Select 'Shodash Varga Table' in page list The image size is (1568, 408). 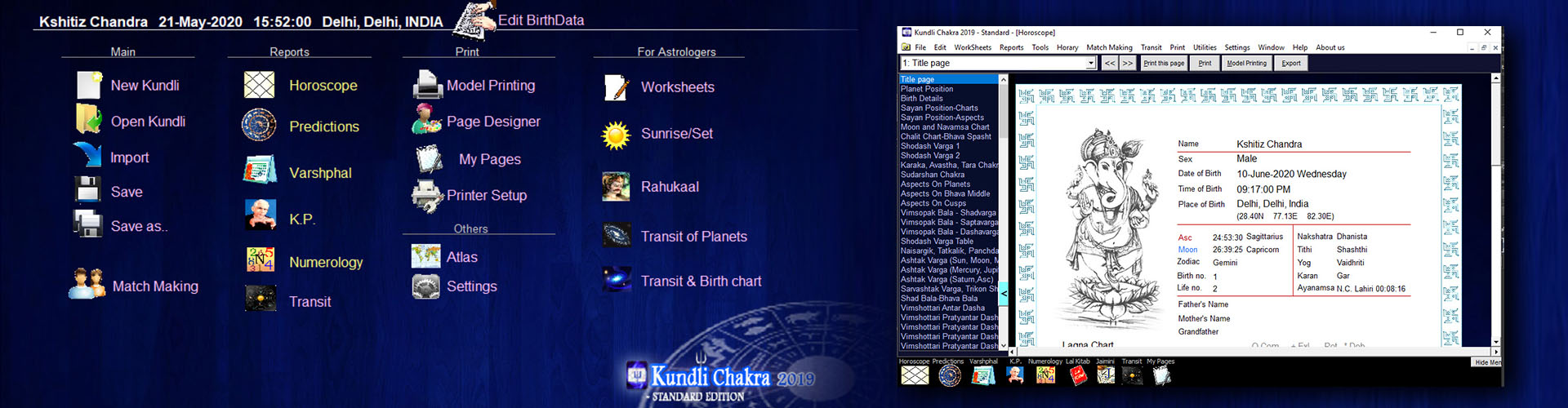pyautogui.click(x=949, y=242)
